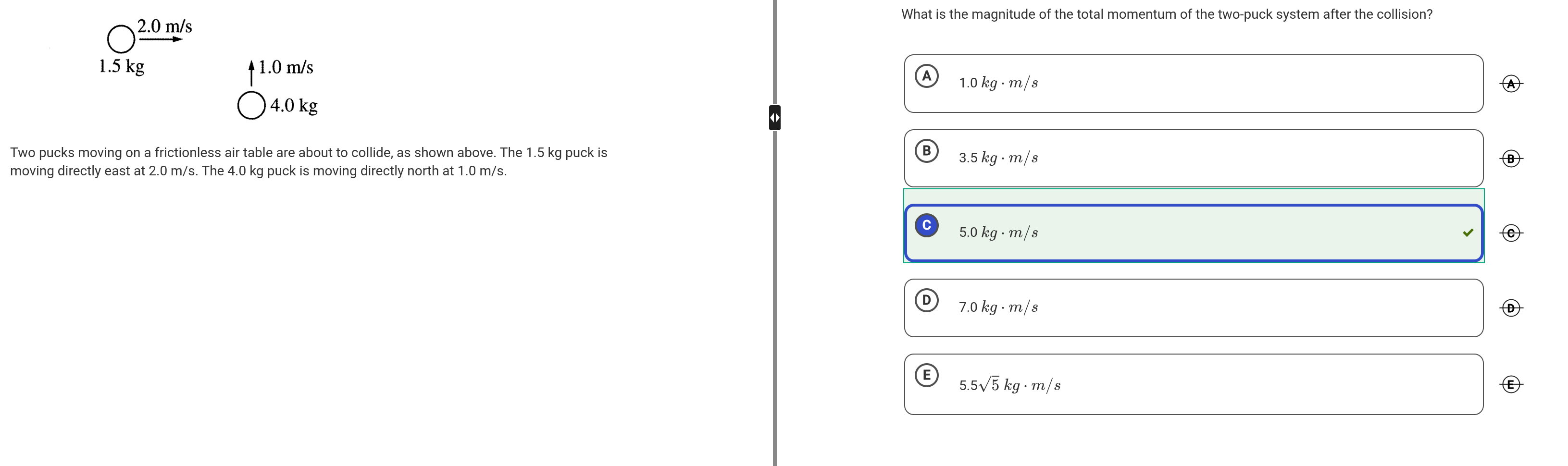The width and height of the screenshot is (1568, 466).
Task: Click the two pucks passage paragraph
Action: coord(309,161)
